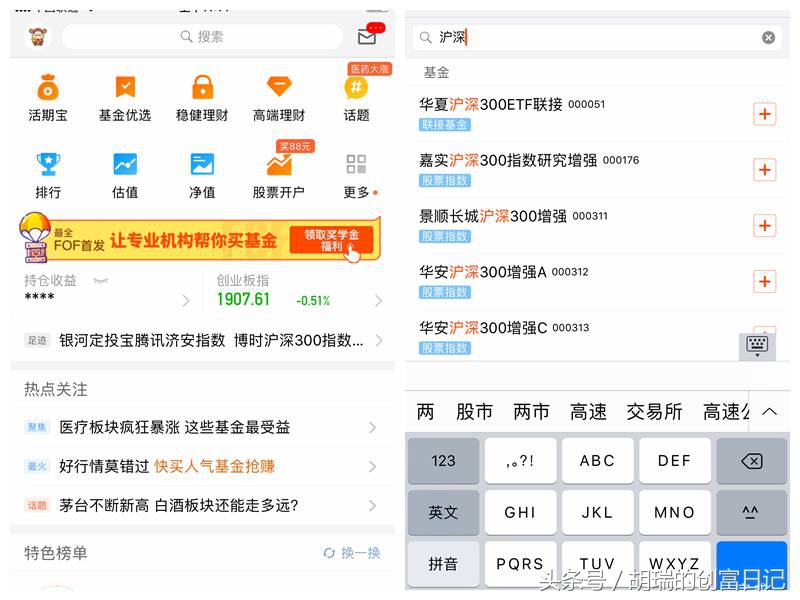Viewport: 800px width, 600px height.
Task: Refresh 特色榜单 with 换一换 link
Action: click(x=352, y=553)
